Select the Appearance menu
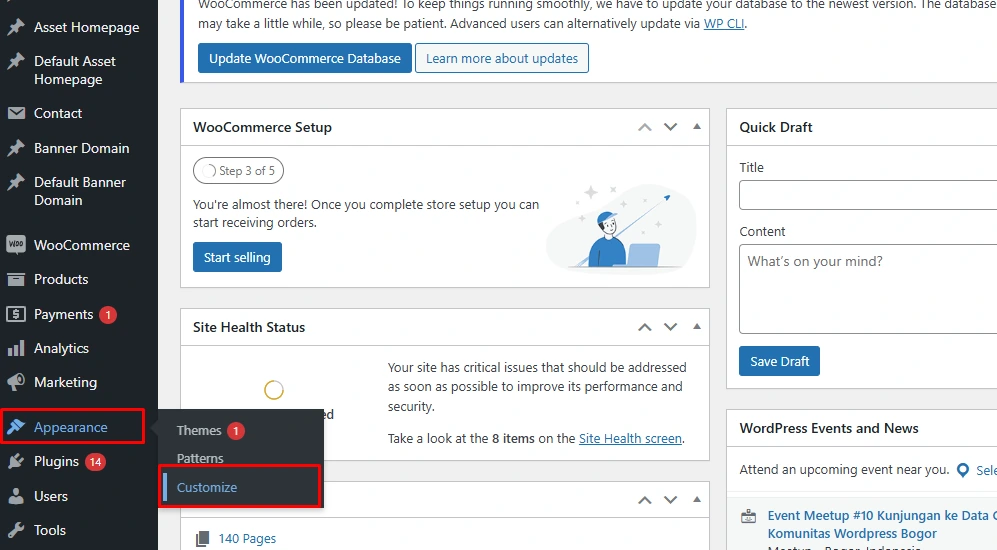 point(72,427)
